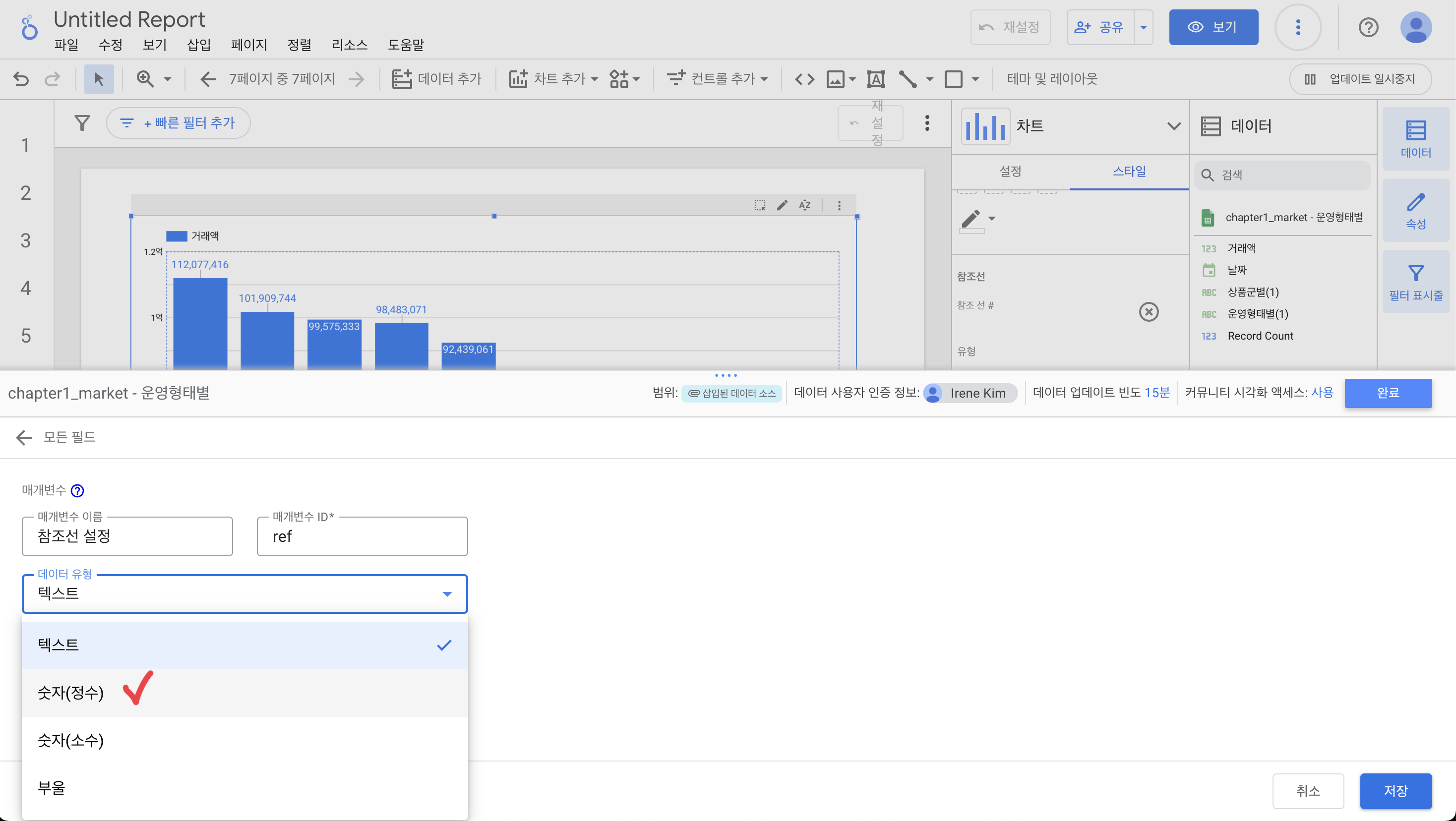Click the 취소 button
1456x821 pixels.
coord(1308,790)
